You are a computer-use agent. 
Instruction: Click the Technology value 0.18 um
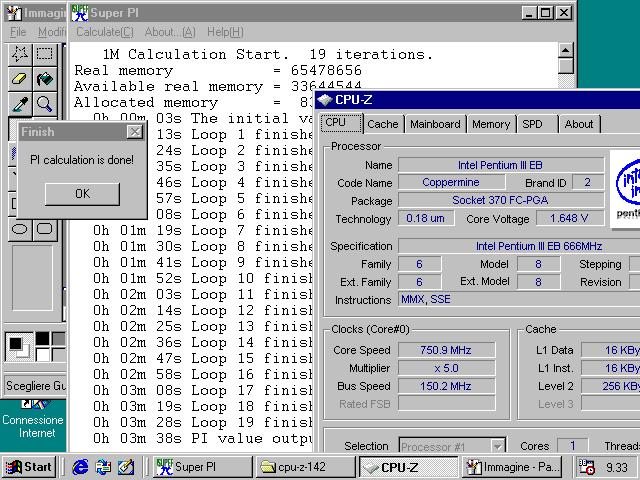426,218
